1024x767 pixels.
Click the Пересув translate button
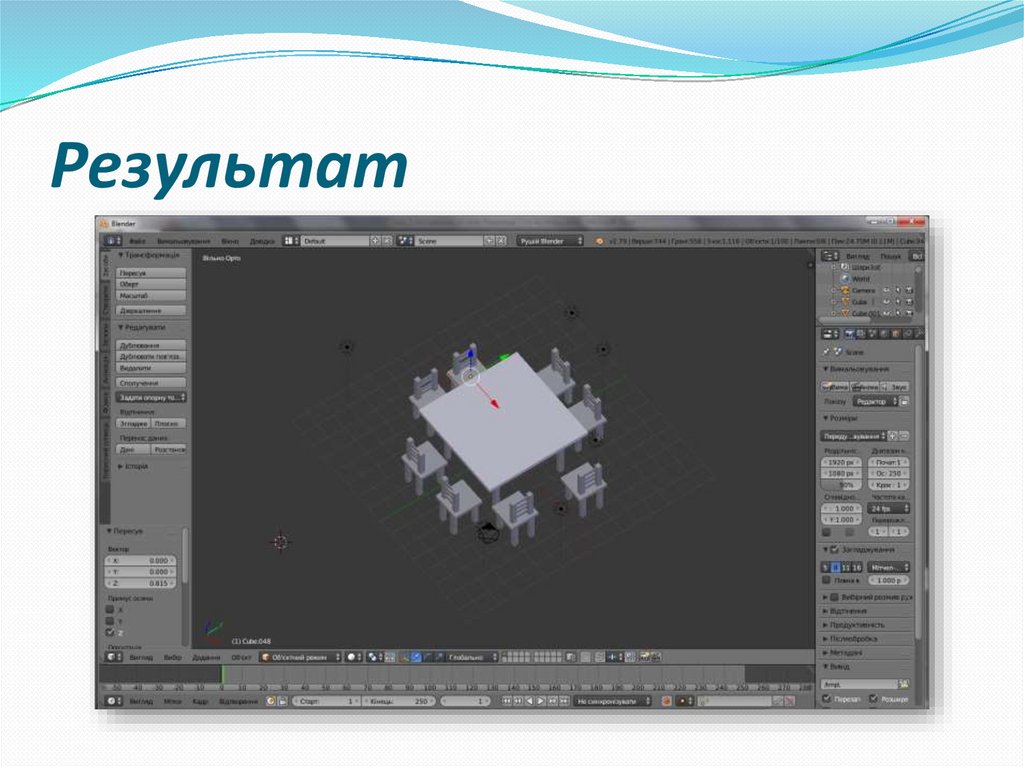click(151, 273)
